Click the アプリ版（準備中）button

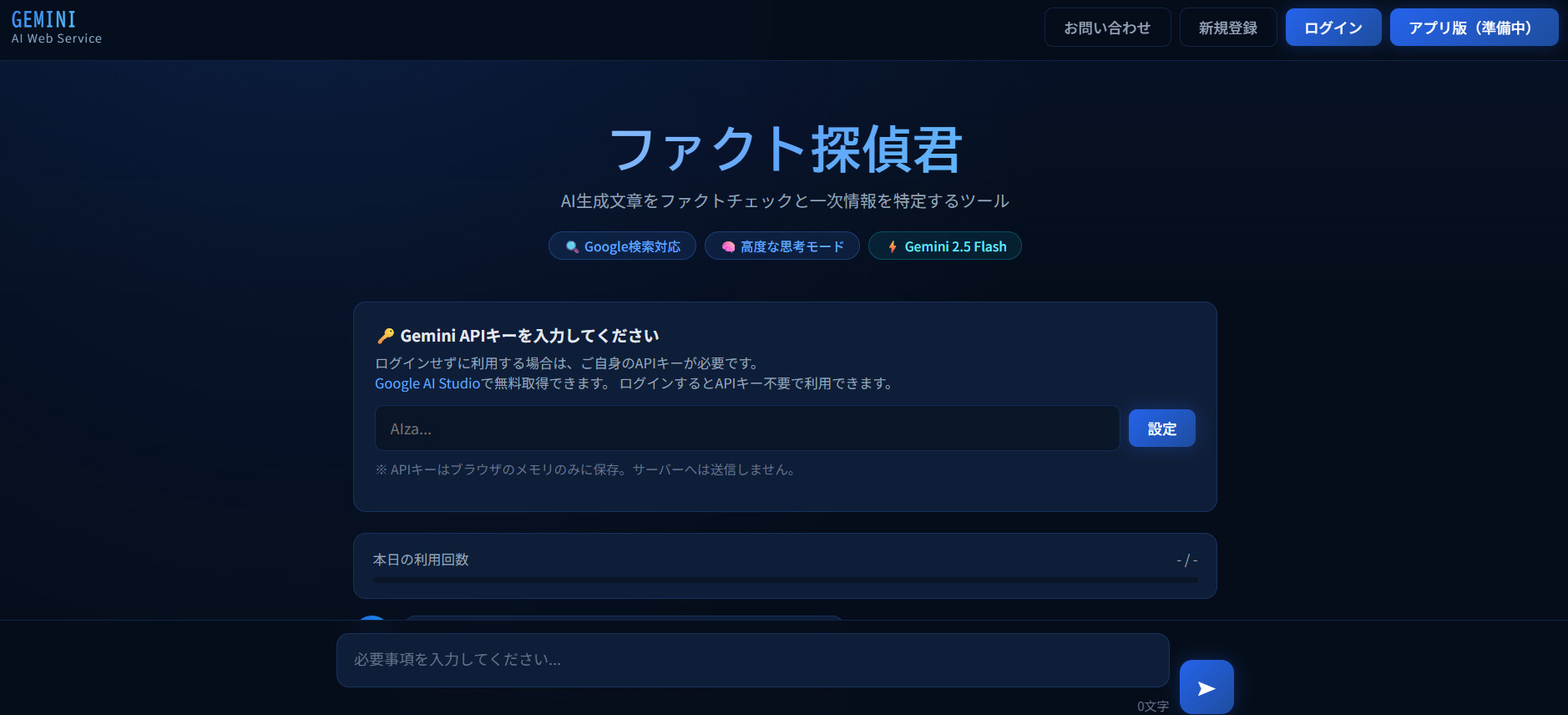pyautogui.click(x=1473, y=28)
